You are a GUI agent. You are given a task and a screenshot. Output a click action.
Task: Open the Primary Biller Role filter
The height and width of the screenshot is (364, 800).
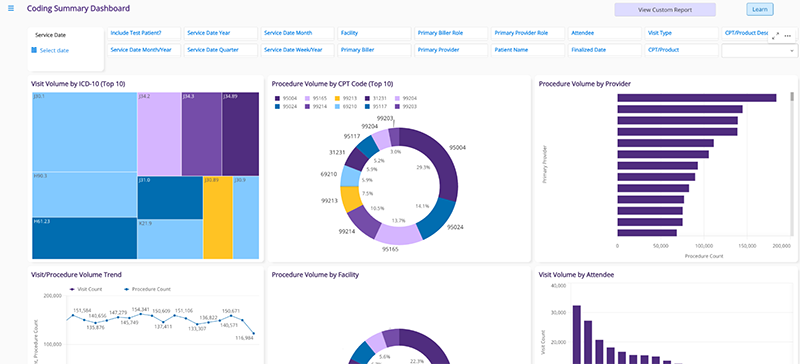(x=451, y=33)
